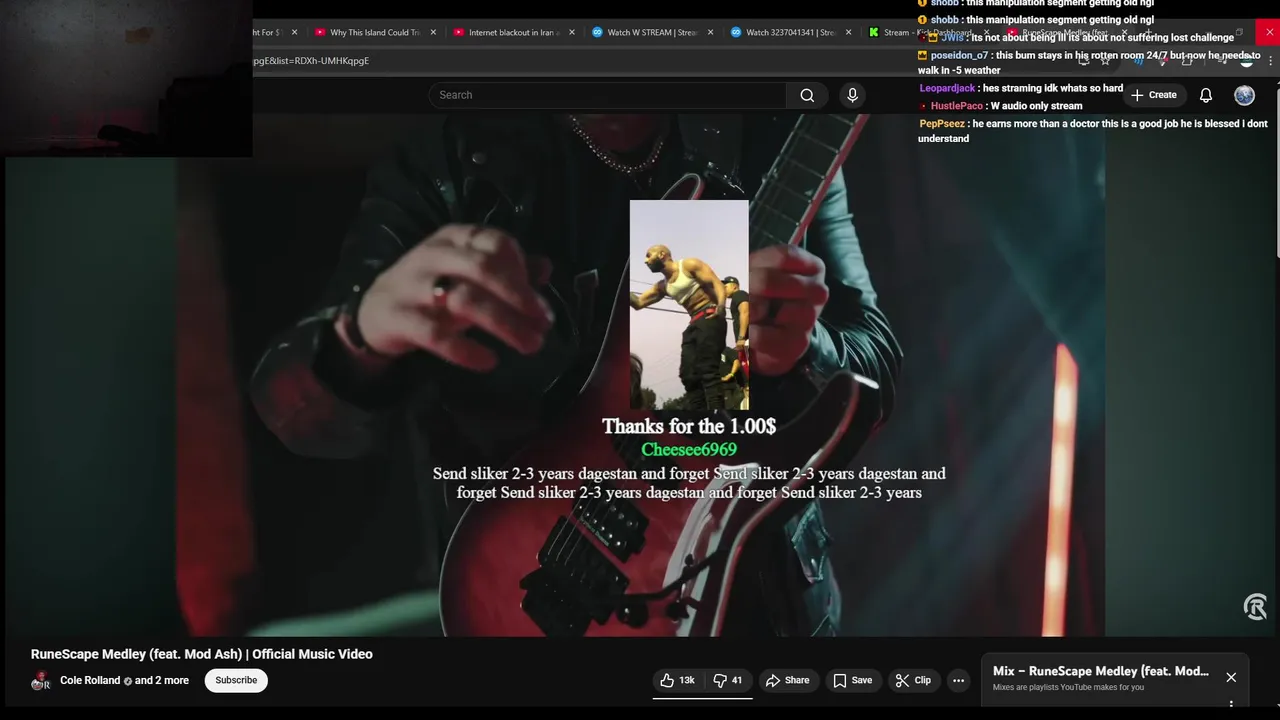
Task: Click Leopardjack chat username
Action: [x=946, y=88]
